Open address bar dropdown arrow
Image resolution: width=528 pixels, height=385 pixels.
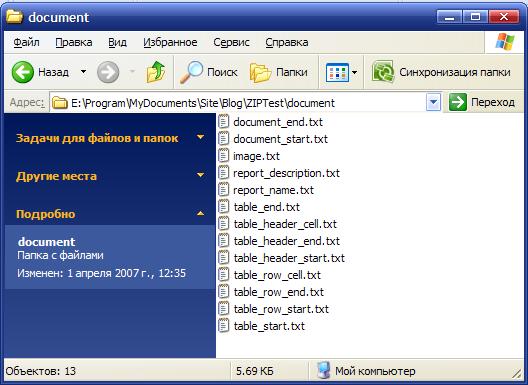(x=433, y=102)
